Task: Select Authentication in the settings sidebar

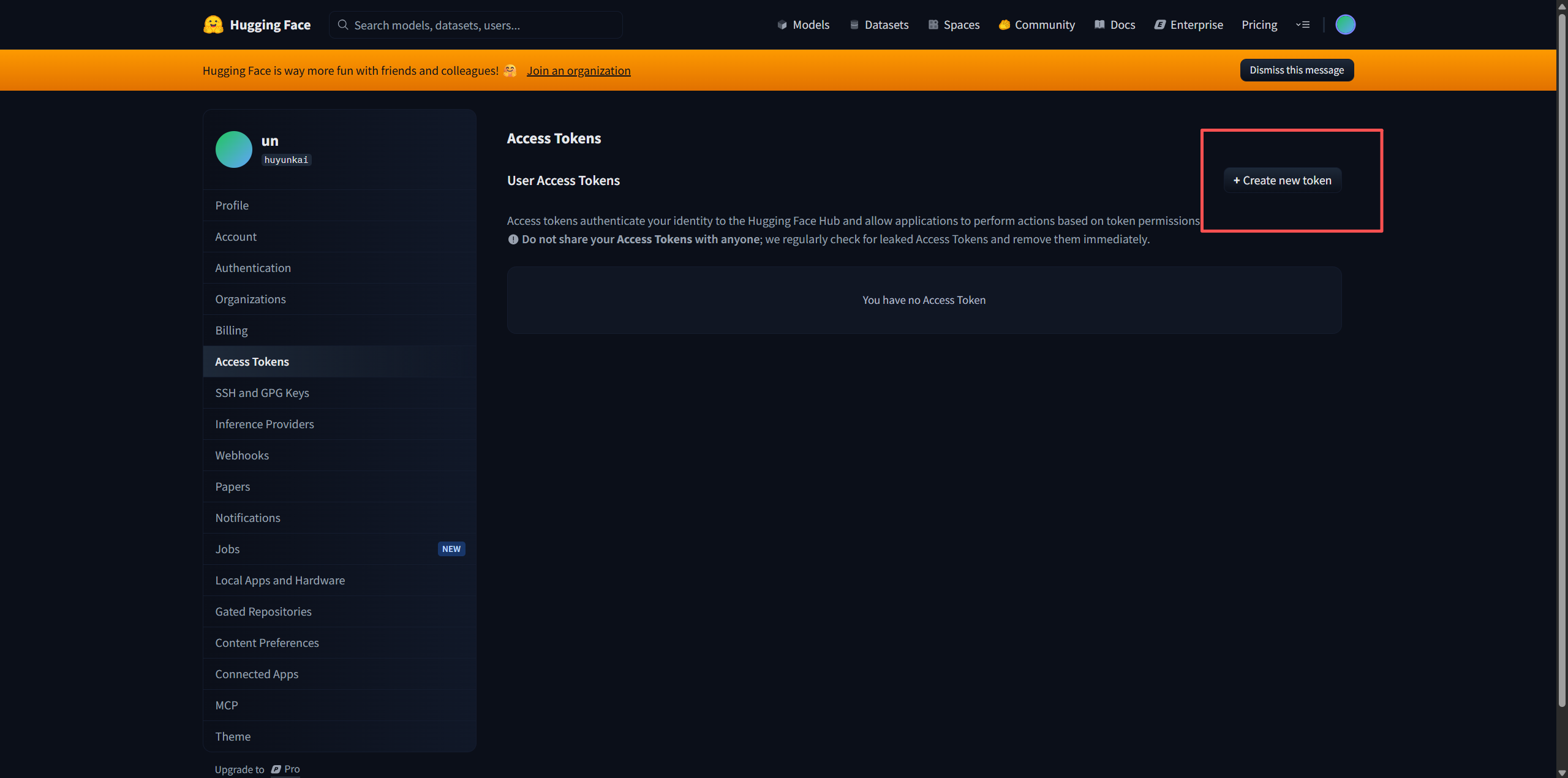Action: tap(253, 268)
